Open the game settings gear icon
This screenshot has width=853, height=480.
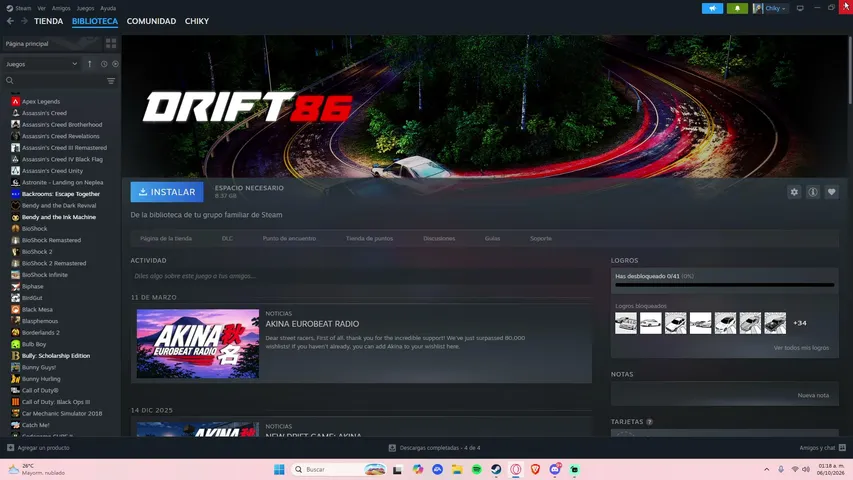tap(794, 192)
